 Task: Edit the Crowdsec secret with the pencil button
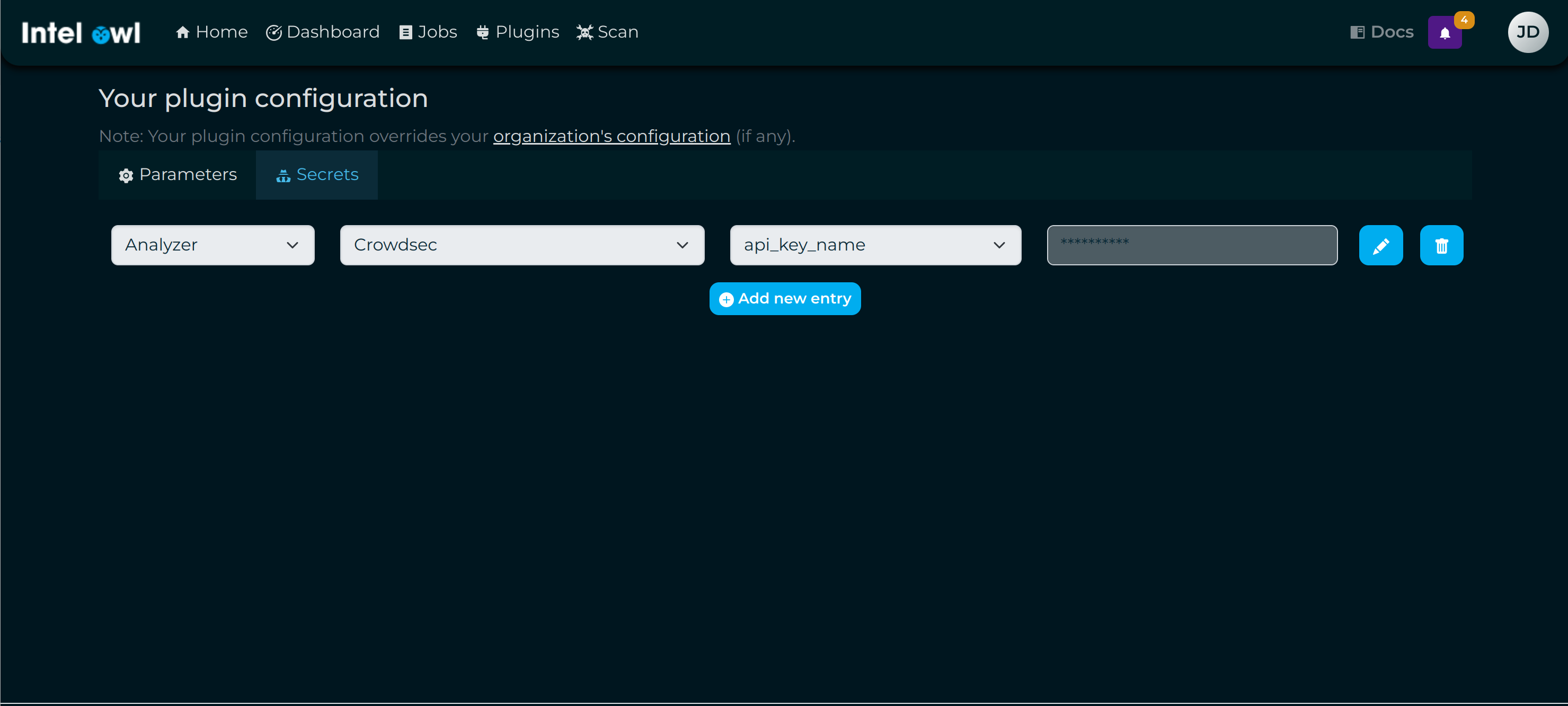click(x=1380, y=245)
